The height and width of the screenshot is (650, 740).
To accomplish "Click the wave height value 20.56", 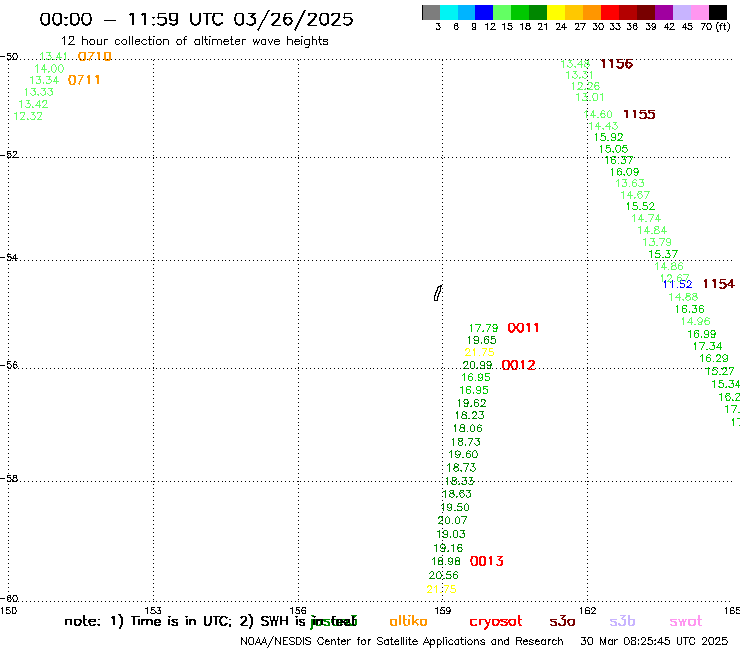I will tap(444, 575).
